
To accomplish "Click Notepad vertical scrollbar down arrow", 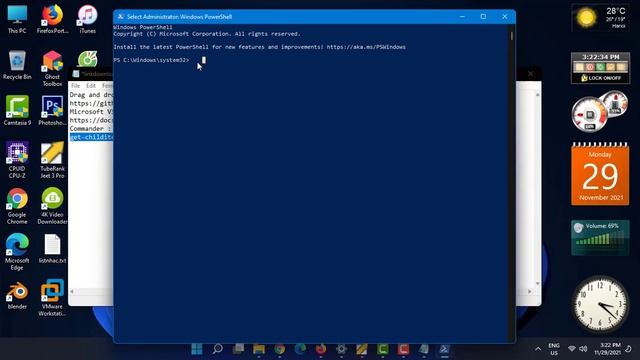I will tap(538, 283).
